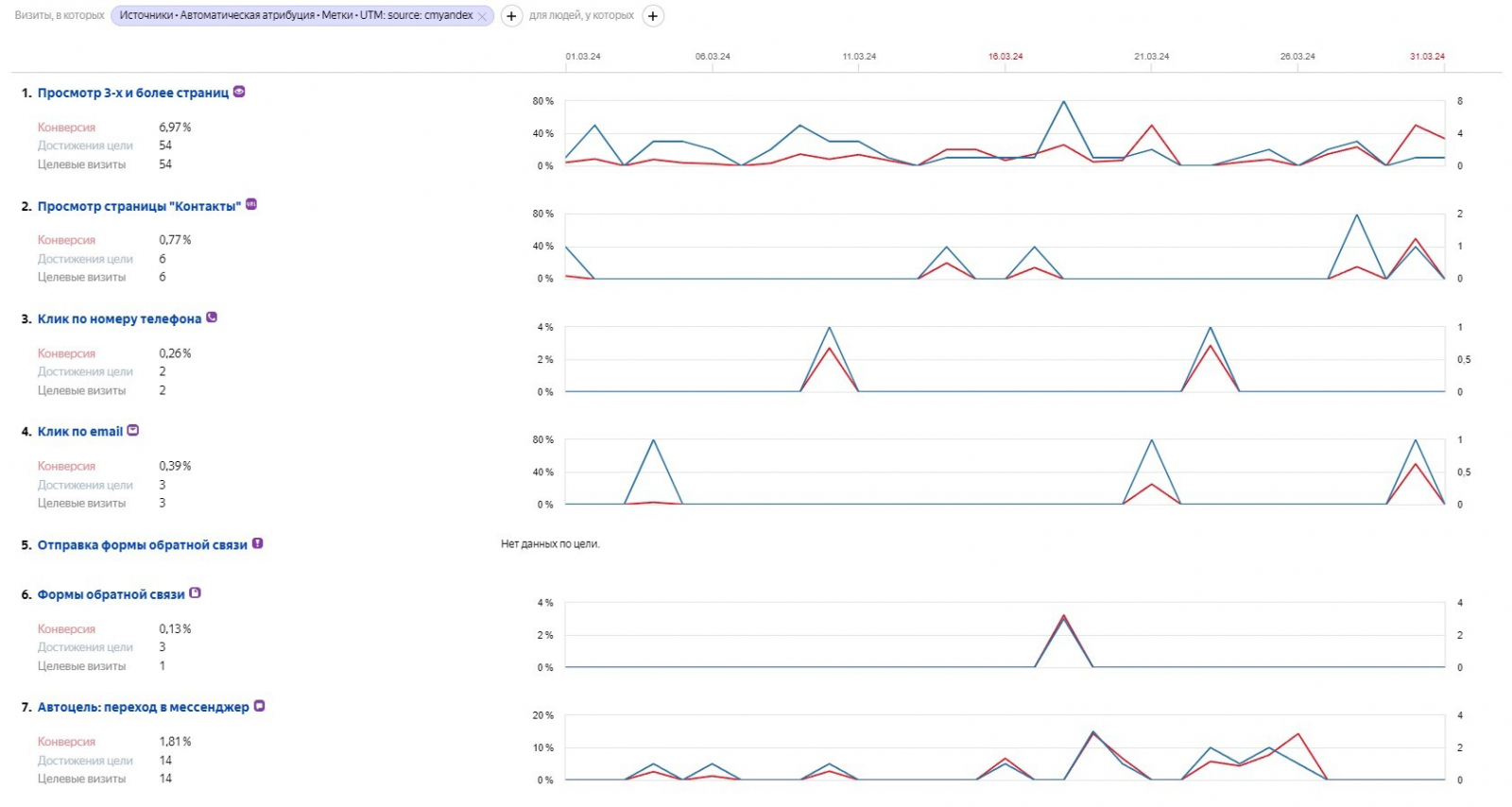
Task: Open the "Клик по email" goal report
Action: (80, 432)
